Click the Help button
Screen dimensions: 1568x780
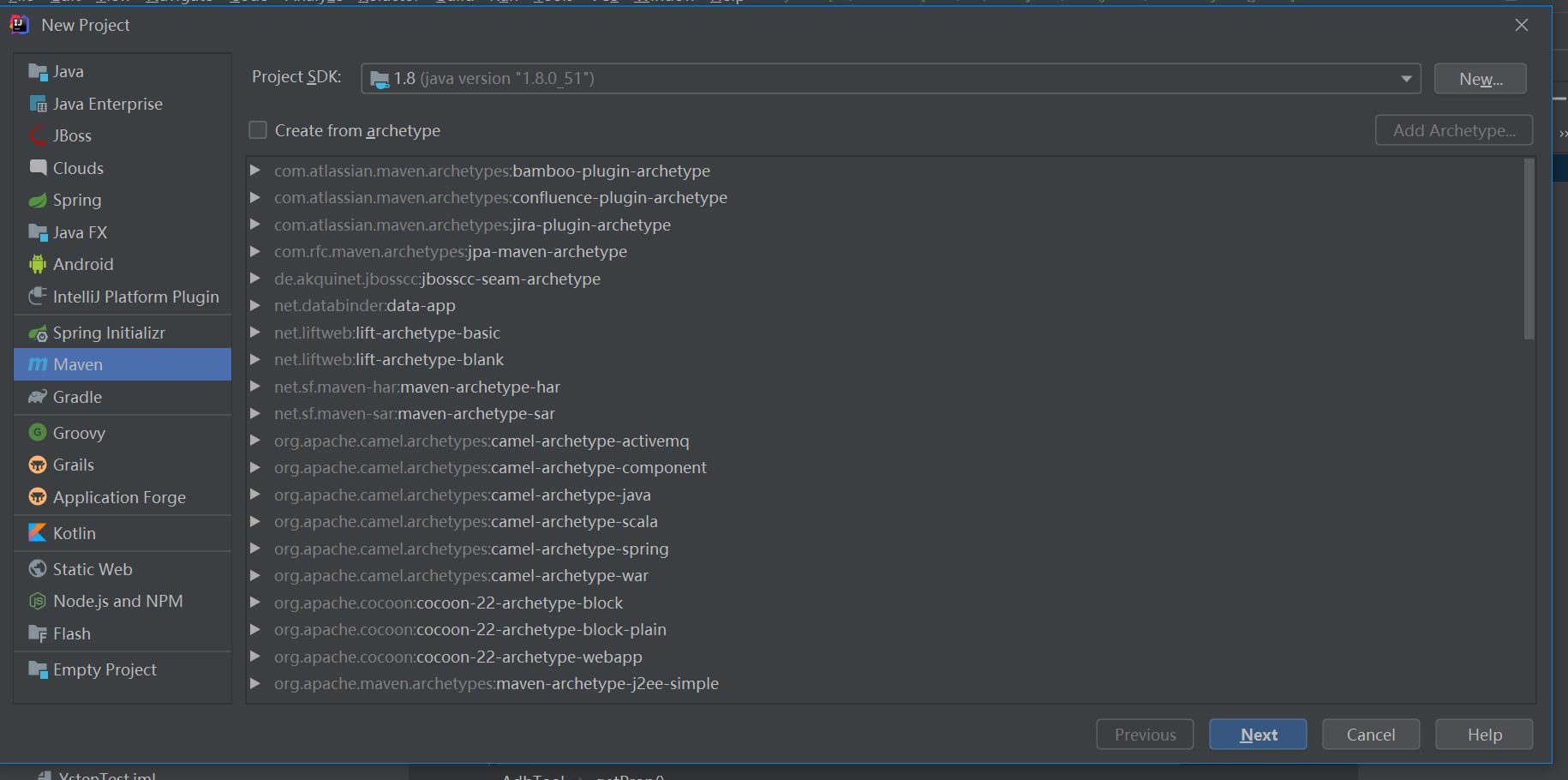tap(1484, 735)
